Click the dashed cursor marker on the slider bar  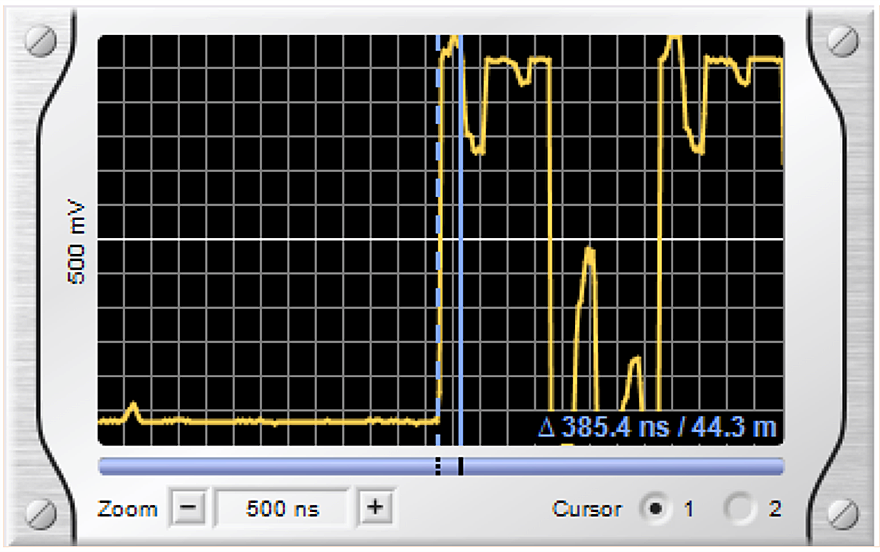click(438, 466)
